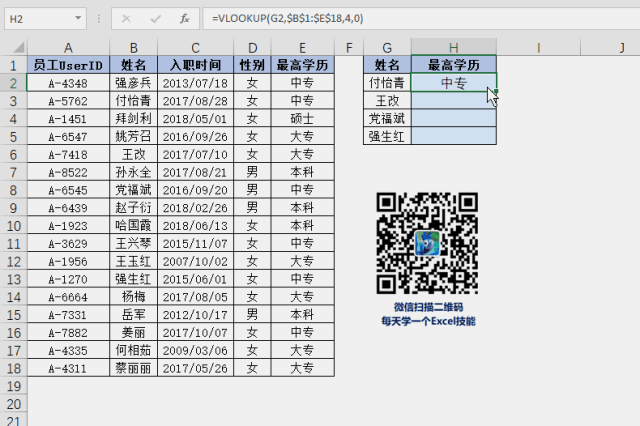This screenshot has height=426, width=640.
Task: Click date cell 2009/03/06
Action: 195,350
